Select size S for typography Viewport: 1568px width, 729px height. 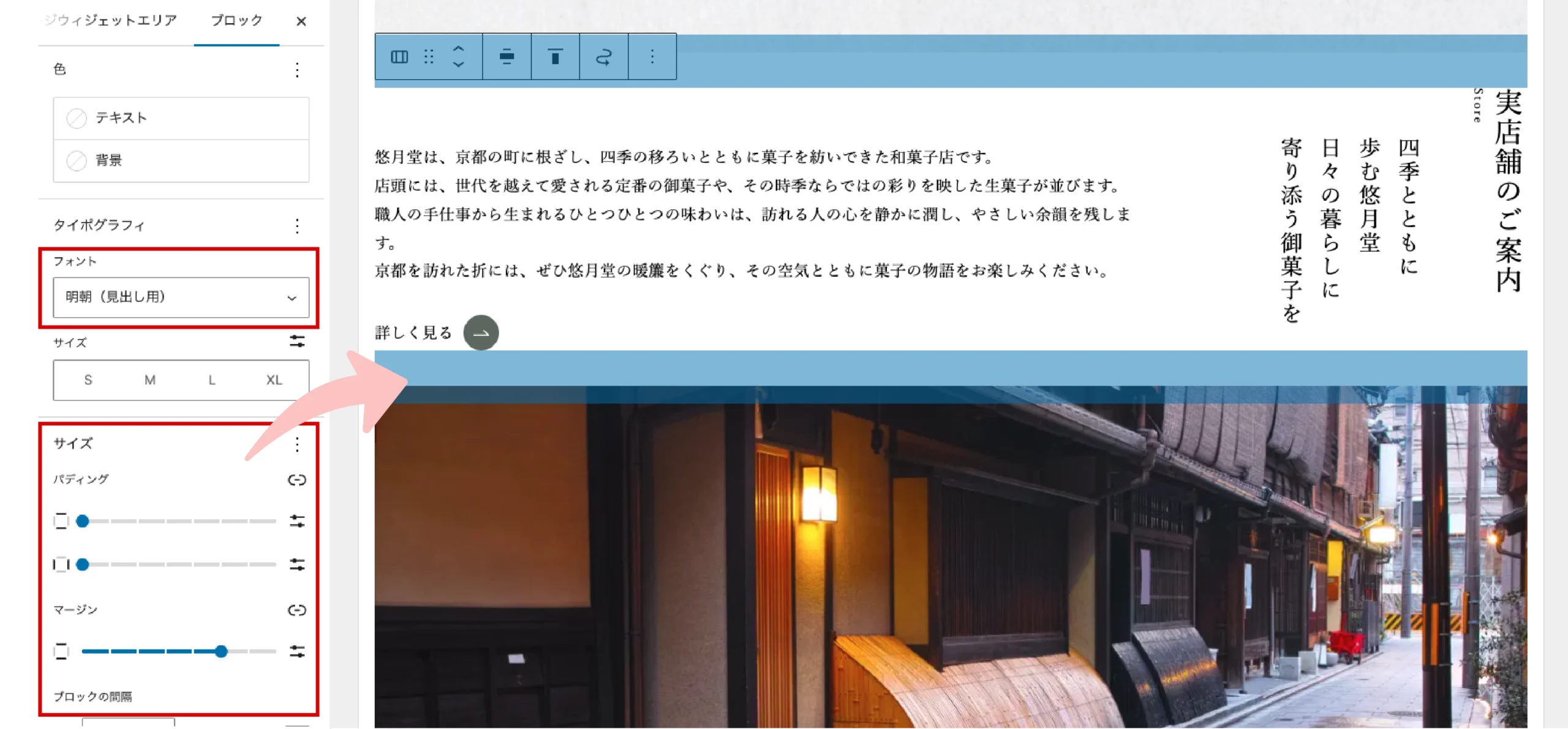[x=88, y=379]
